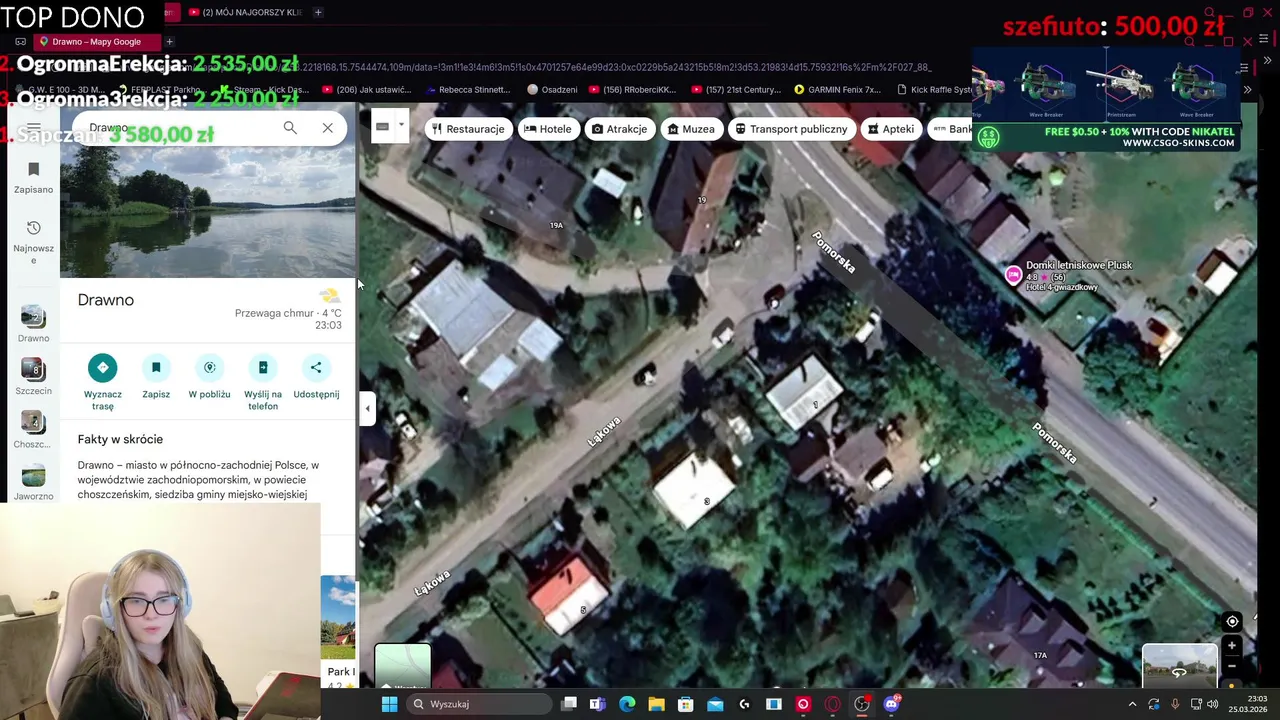Viewport: 1280px width, 720px height.
Task: Filter map by Apteki
Action: (x=891, y=129)
